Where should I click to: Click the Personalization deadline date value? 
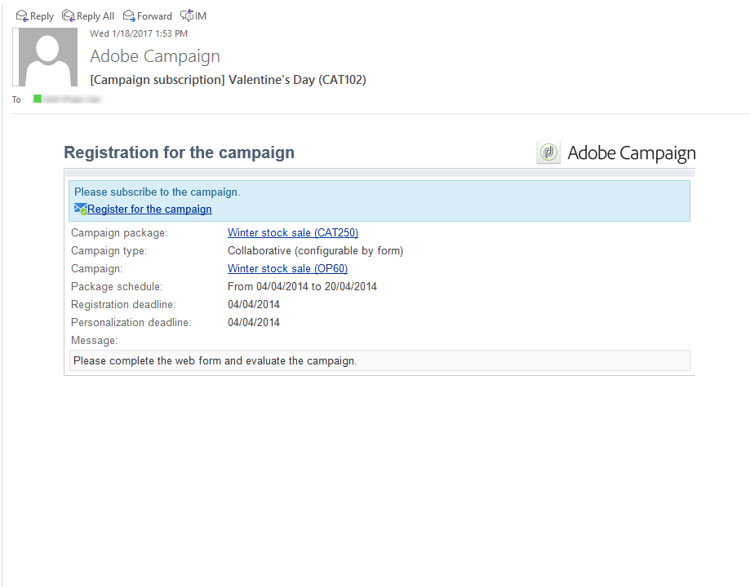254,322
